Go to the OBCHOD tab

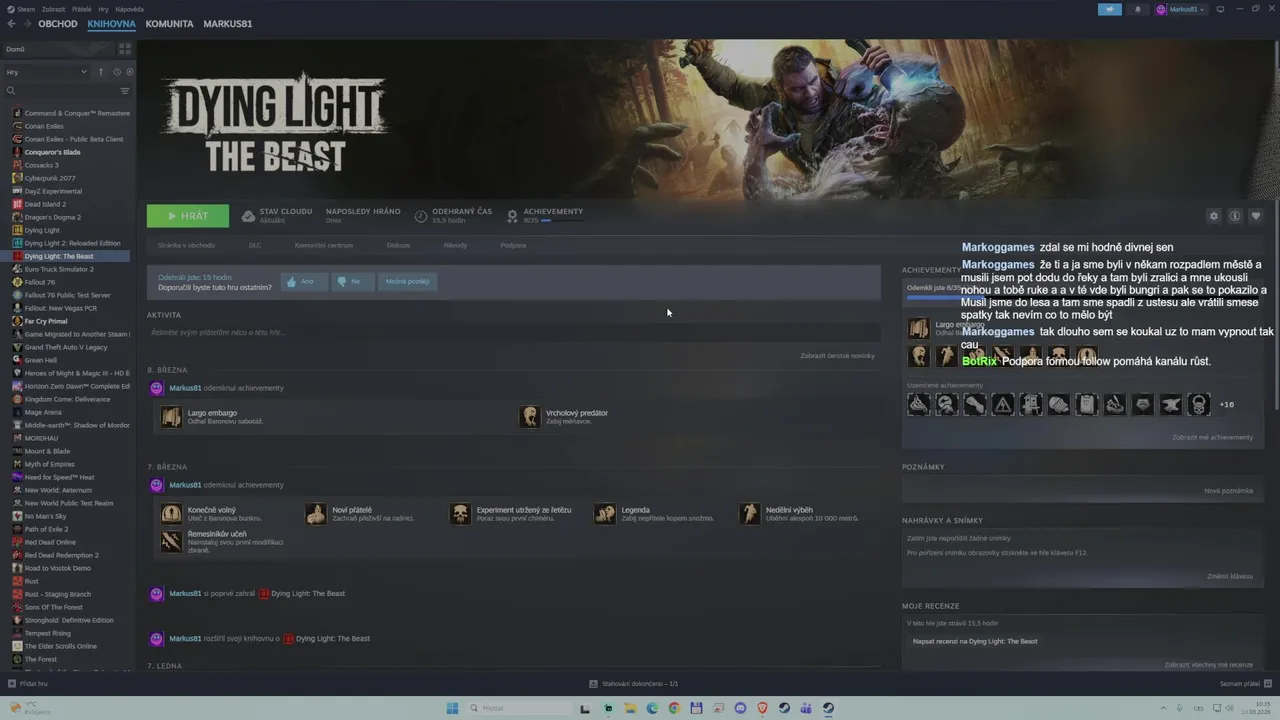[58, 24]
